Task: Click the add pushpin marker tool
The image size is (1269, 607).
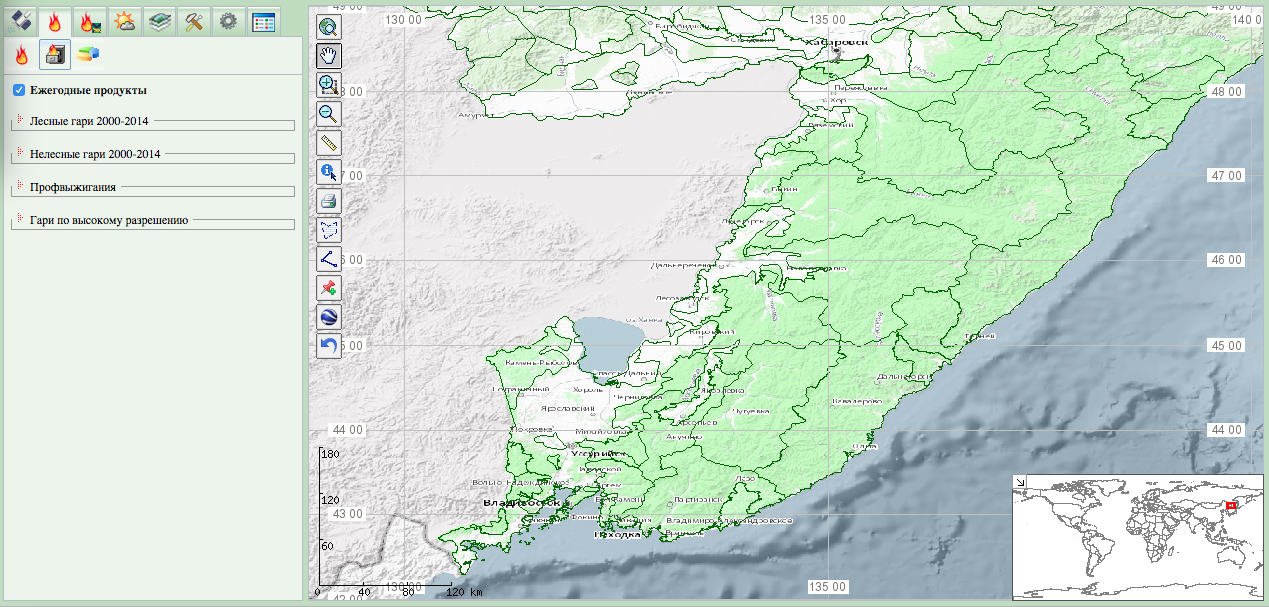Action: point(329,288)
